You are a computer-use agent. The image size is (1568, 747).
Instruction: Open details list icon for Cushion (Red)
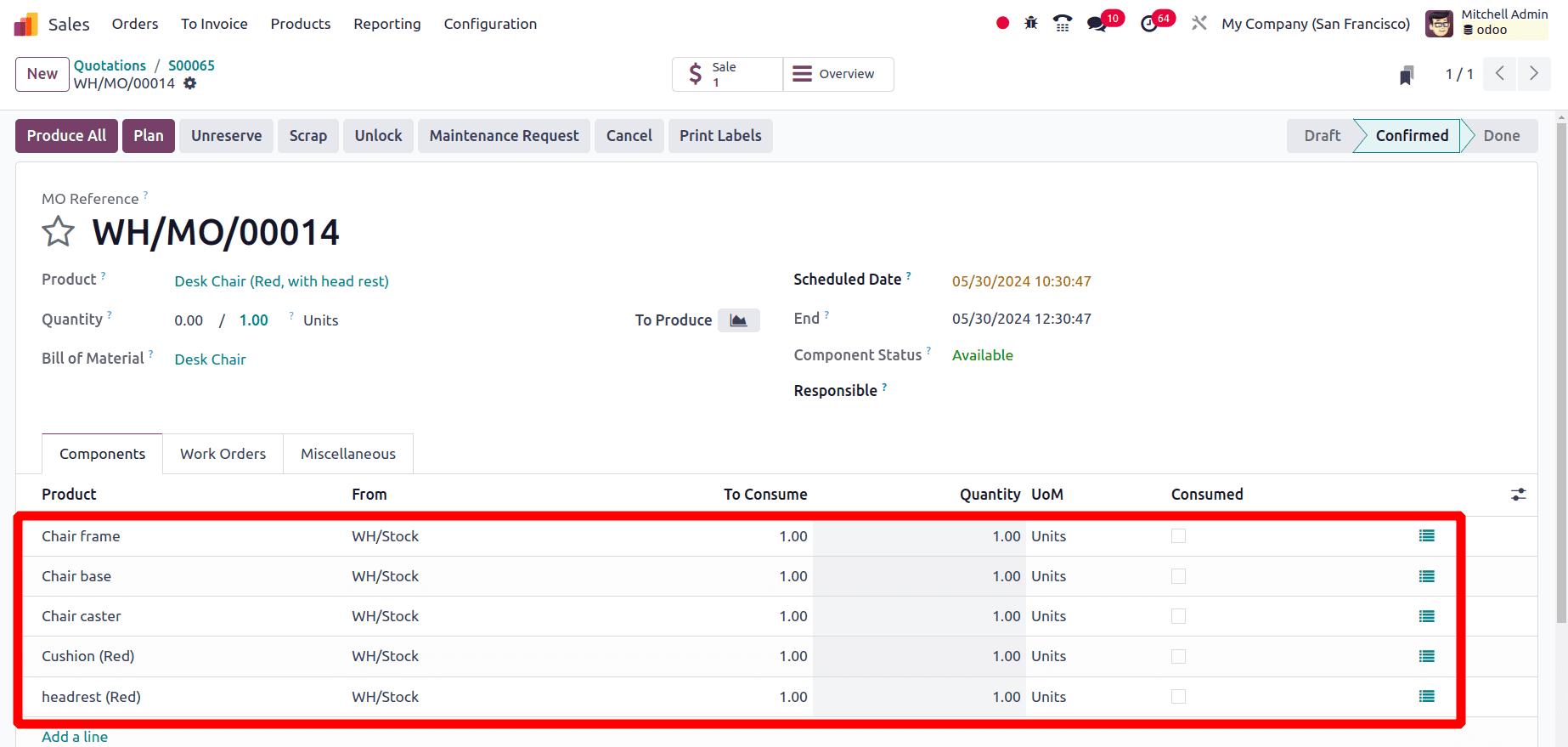(x=1427, y=656)
